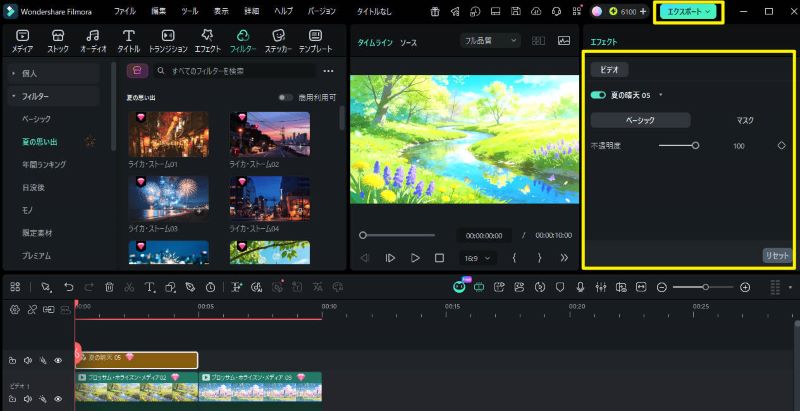
Task: Open dropdown arrow beside audio meter
Action: pos(790,288)
